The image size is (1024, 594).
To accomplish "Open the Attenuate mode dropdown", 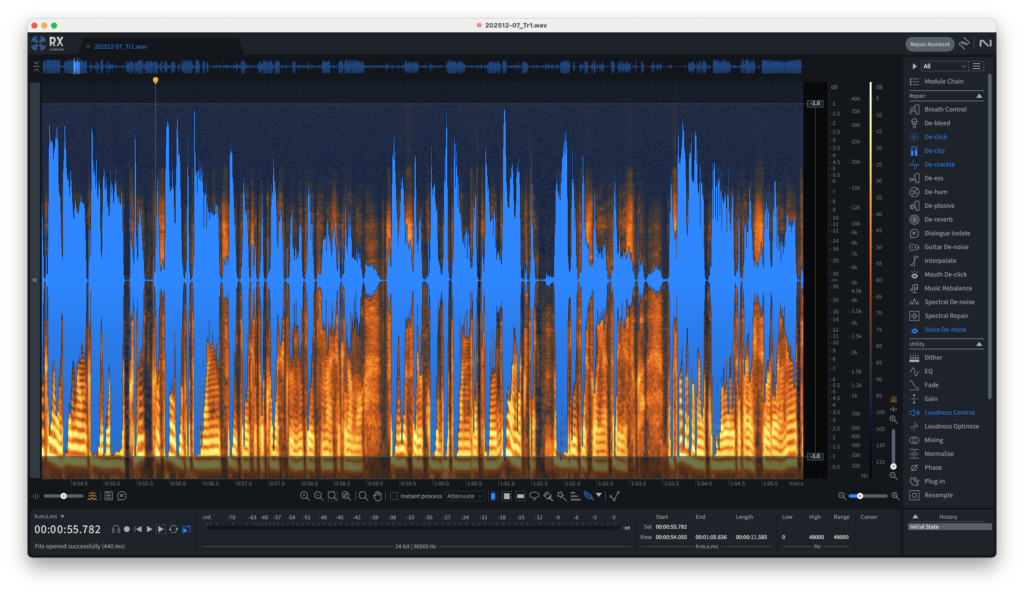I will 465,496.
